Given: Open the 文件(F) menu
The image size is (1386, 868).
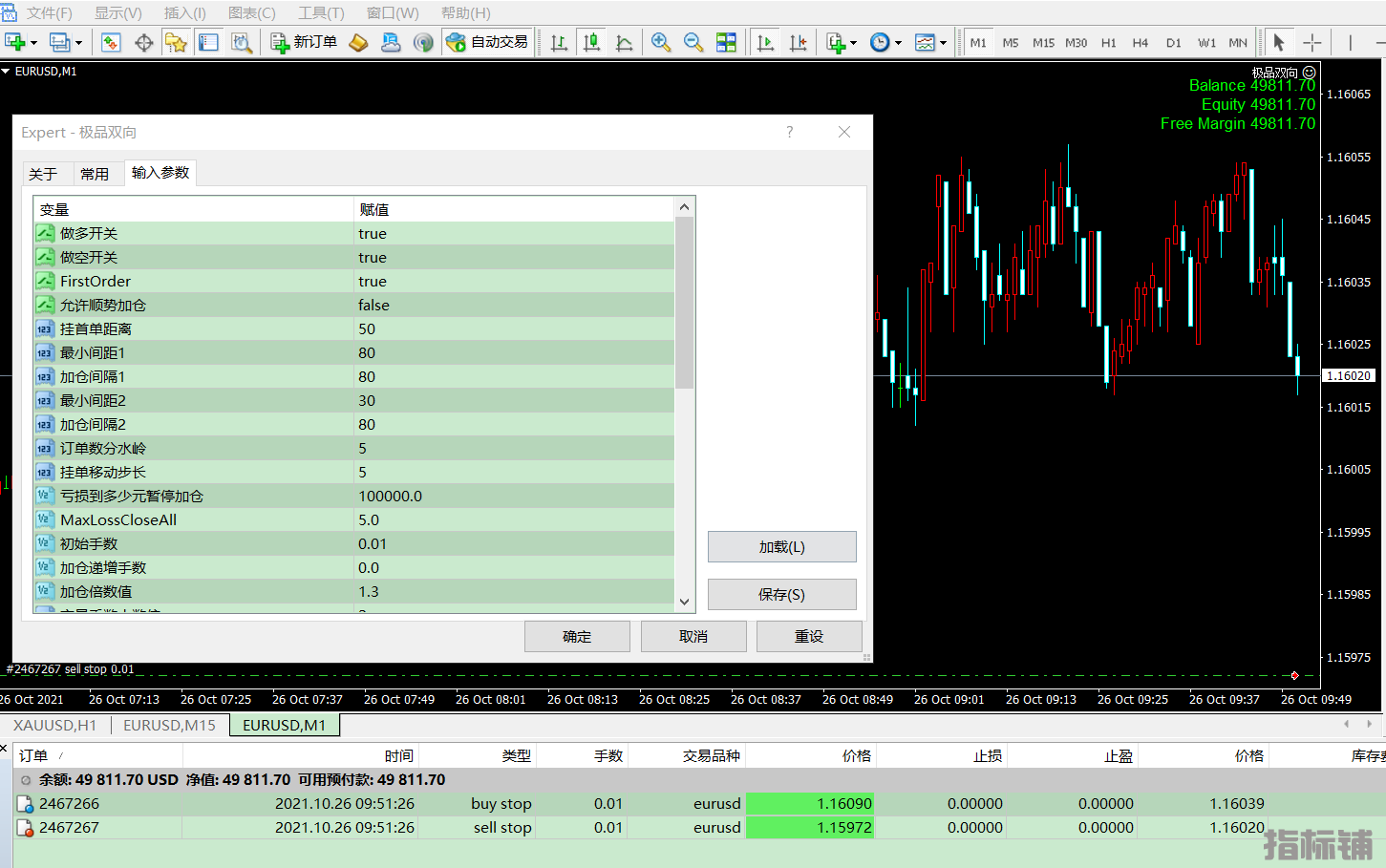Looking at the screenshot, I should (x=49, y=12).
